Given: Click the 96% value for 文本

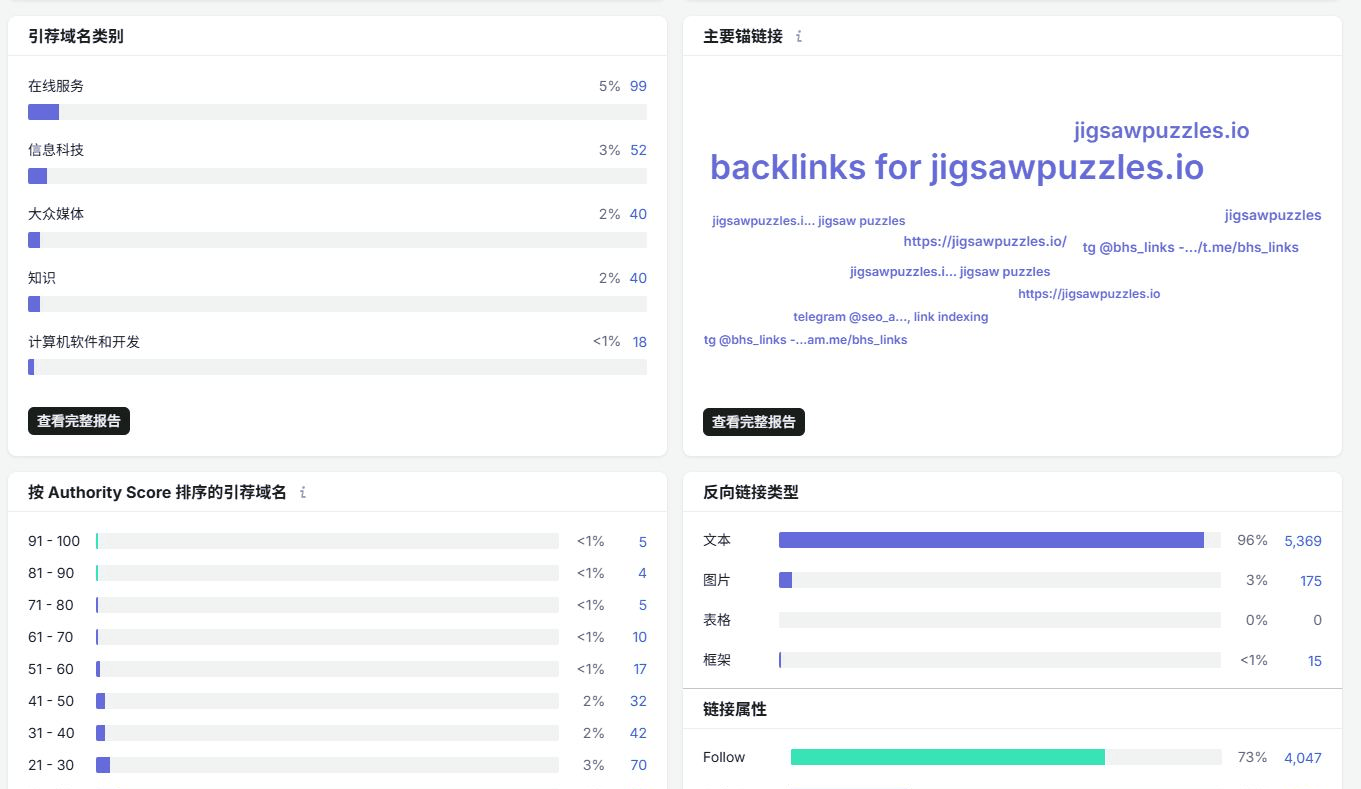Looking at the screenshot, I should (x=1252, y=540).
